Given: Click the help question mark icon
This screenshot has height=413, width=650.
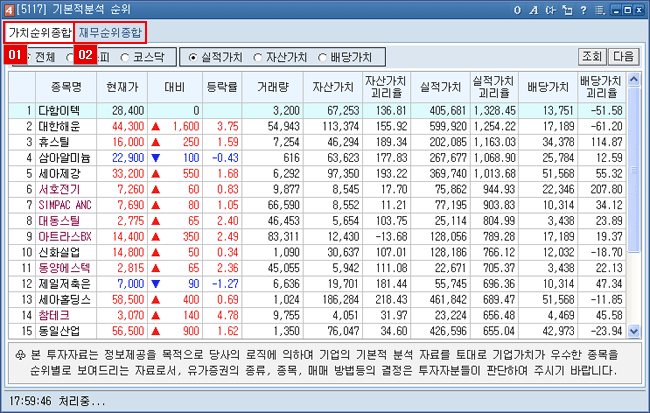Looking at the screenshot, I should point(583,9).
